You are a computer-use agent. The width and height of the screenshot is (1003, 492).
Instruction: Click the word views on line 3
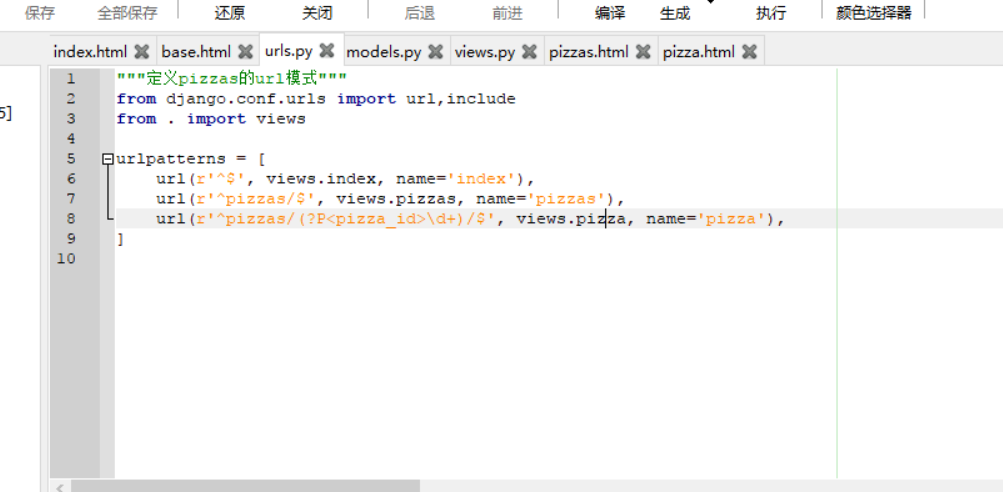(281, 119)
